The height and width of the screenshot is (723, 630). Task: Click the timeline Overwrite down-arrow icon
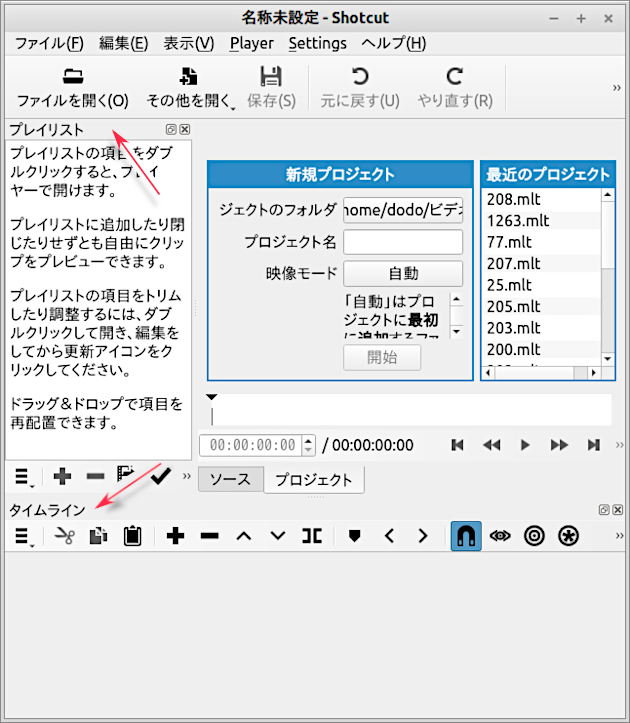pyautogui.click(x=278, y=536)
